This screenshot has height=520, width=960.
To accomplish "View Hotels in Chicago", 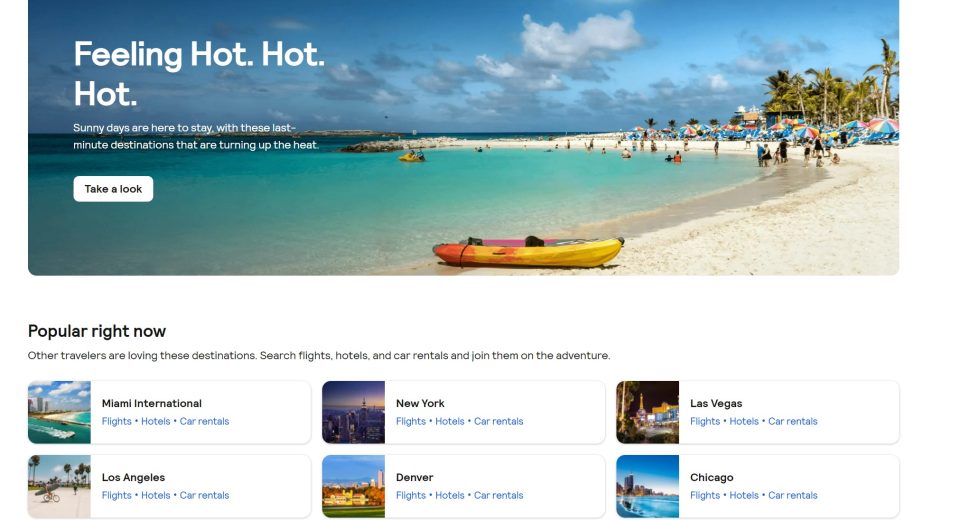I will point(744,496).
